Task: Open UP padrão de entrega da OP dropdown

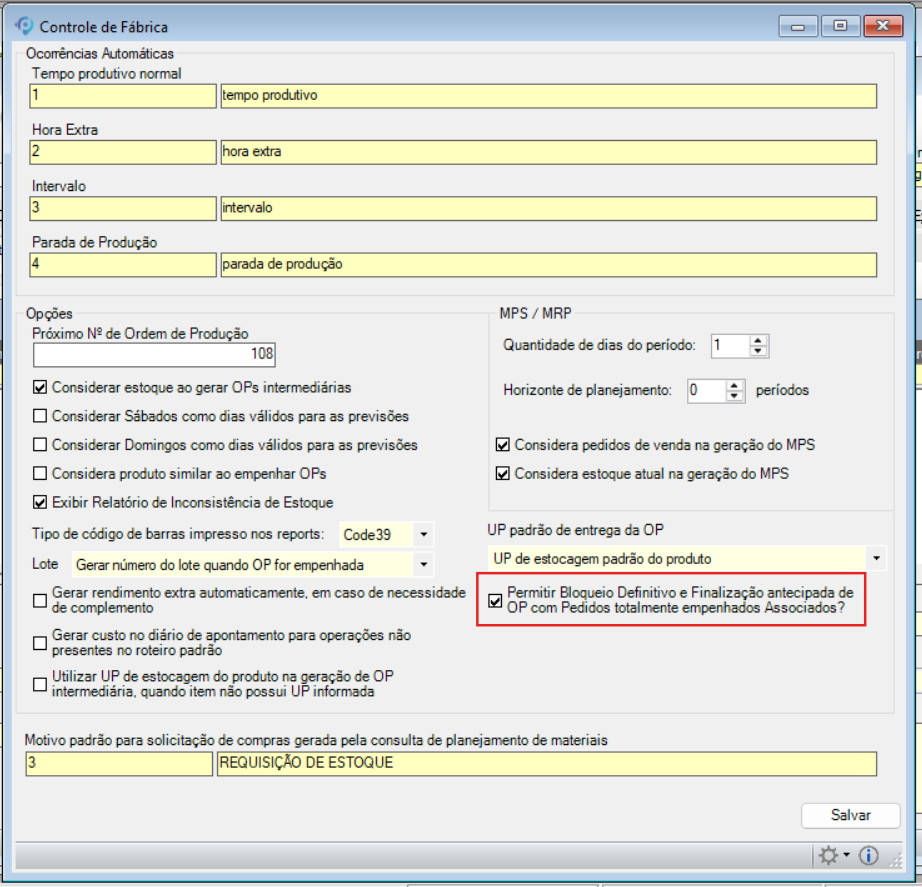Action: click(x=876, y=558)
